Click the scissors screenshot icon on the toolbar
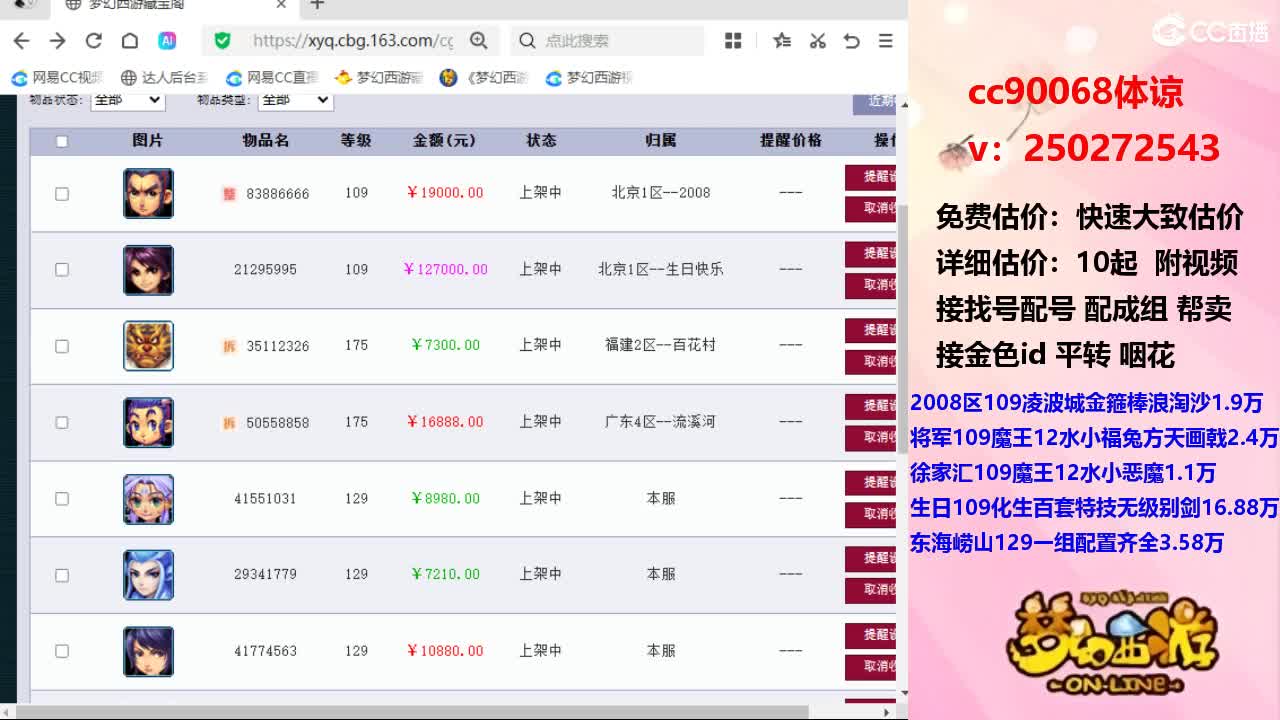This screenshot has width=1280, height=720. [817, 41]
